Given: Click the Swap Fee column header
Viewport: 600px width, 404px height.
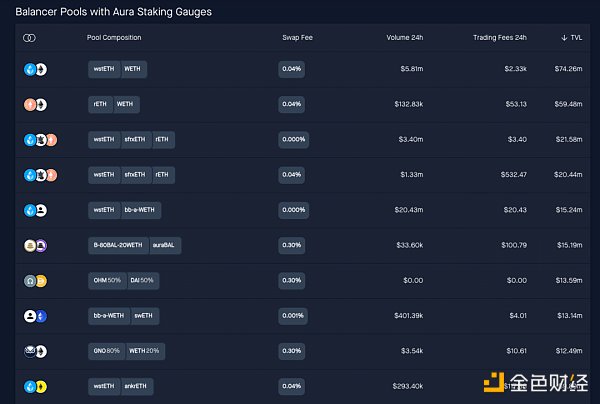Looking at the screenshot, I should 297,38.
